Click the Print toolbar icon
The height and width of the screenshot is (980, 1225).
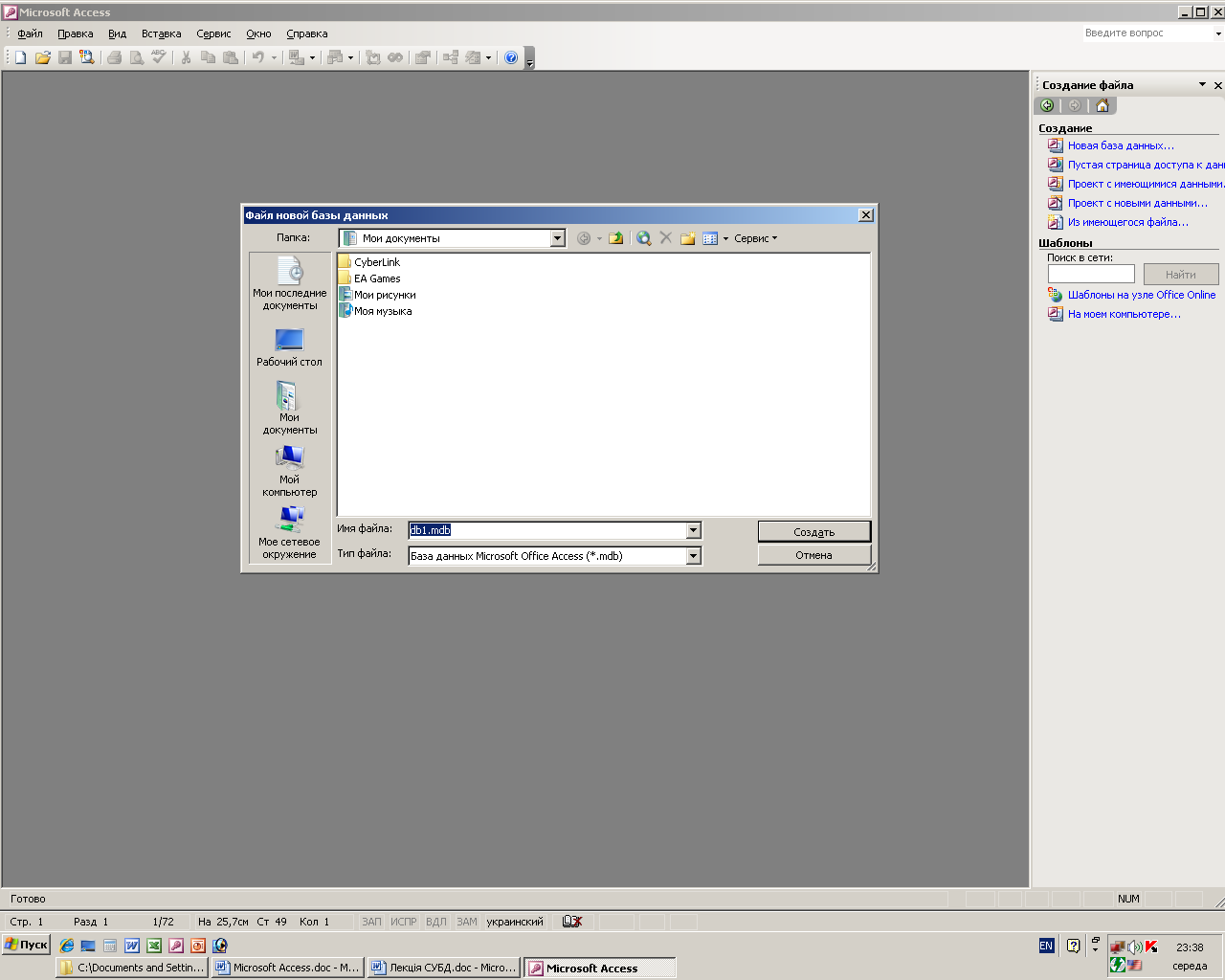point(115,57)
